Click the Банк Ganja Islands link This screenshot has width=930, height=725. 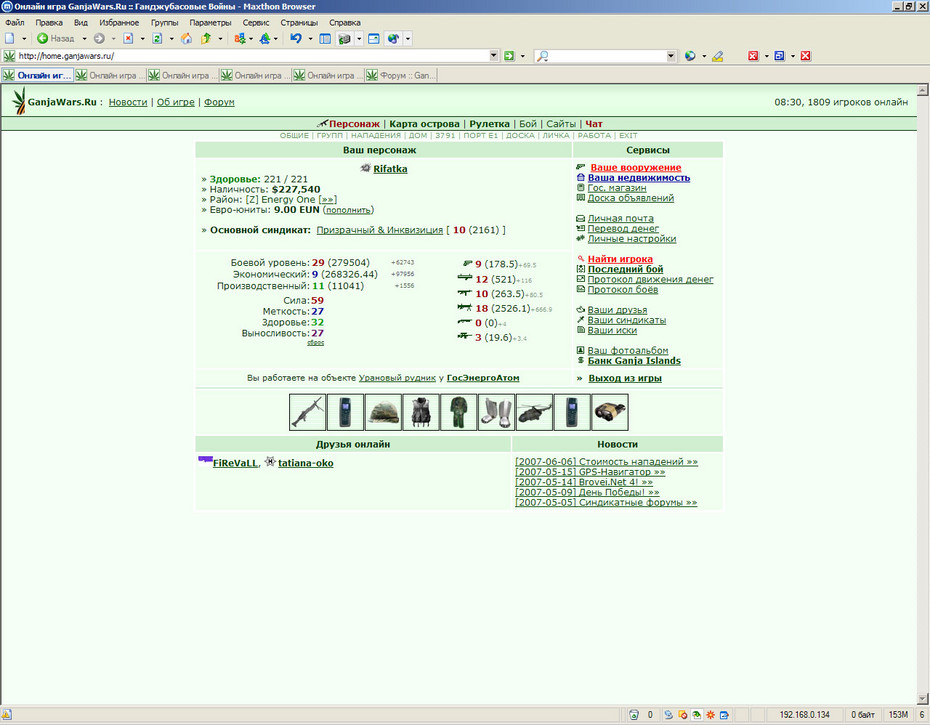click(634, 361)
